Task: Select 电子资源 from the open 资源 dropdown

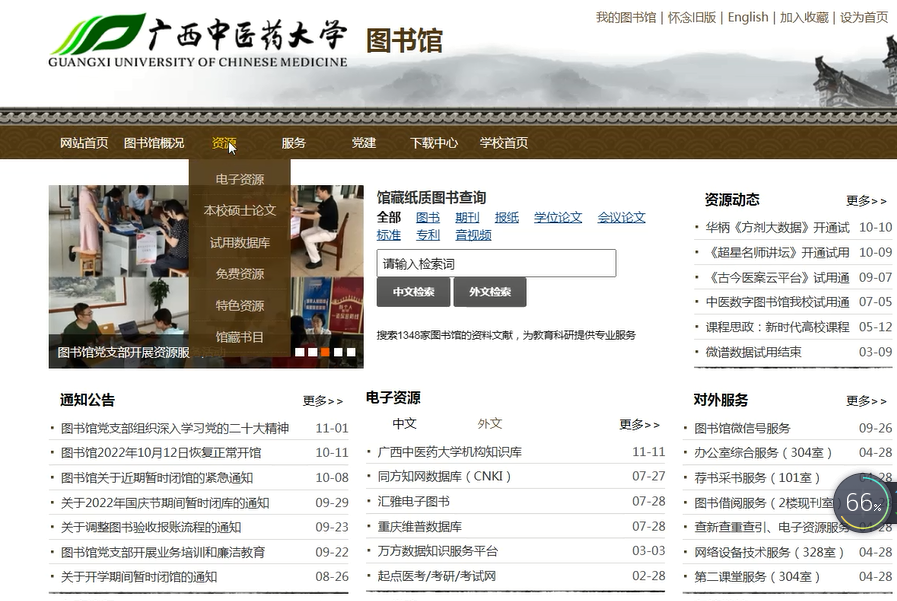Action: 240,178
